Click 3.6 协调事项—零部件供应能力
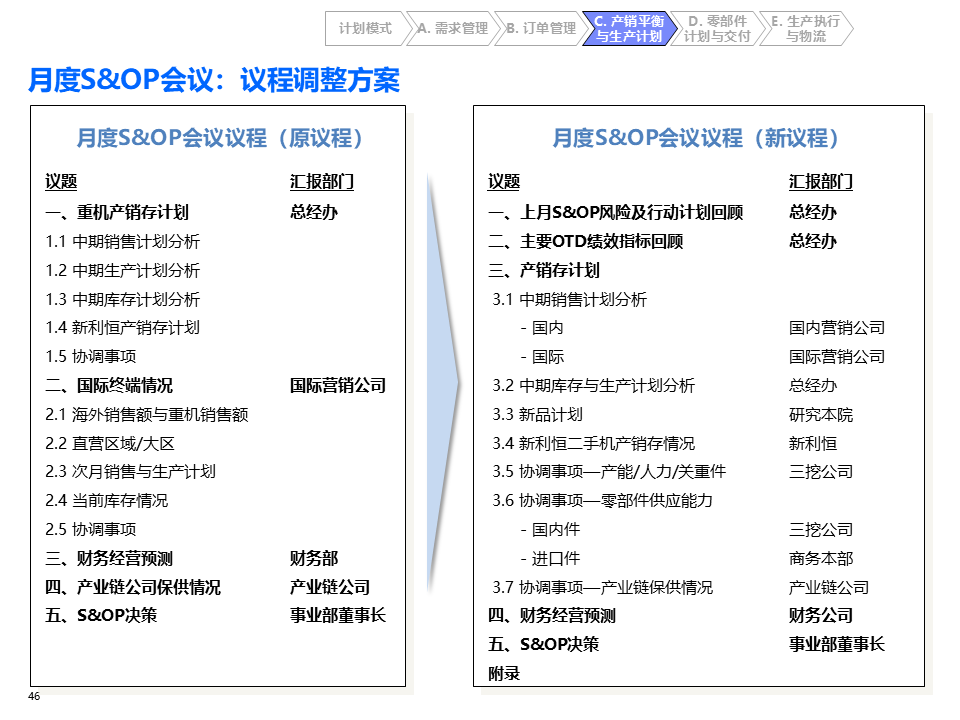The height and width of the screenshot is (720, 960). (x=602, y=501)
